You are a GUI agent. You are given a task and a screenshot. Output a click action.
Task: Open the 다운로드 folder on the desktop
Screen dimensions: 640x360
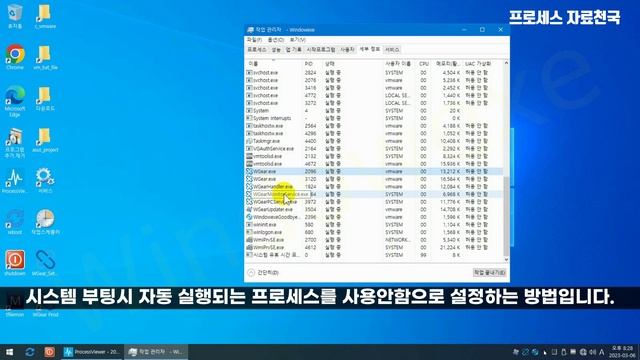point(45,99)
